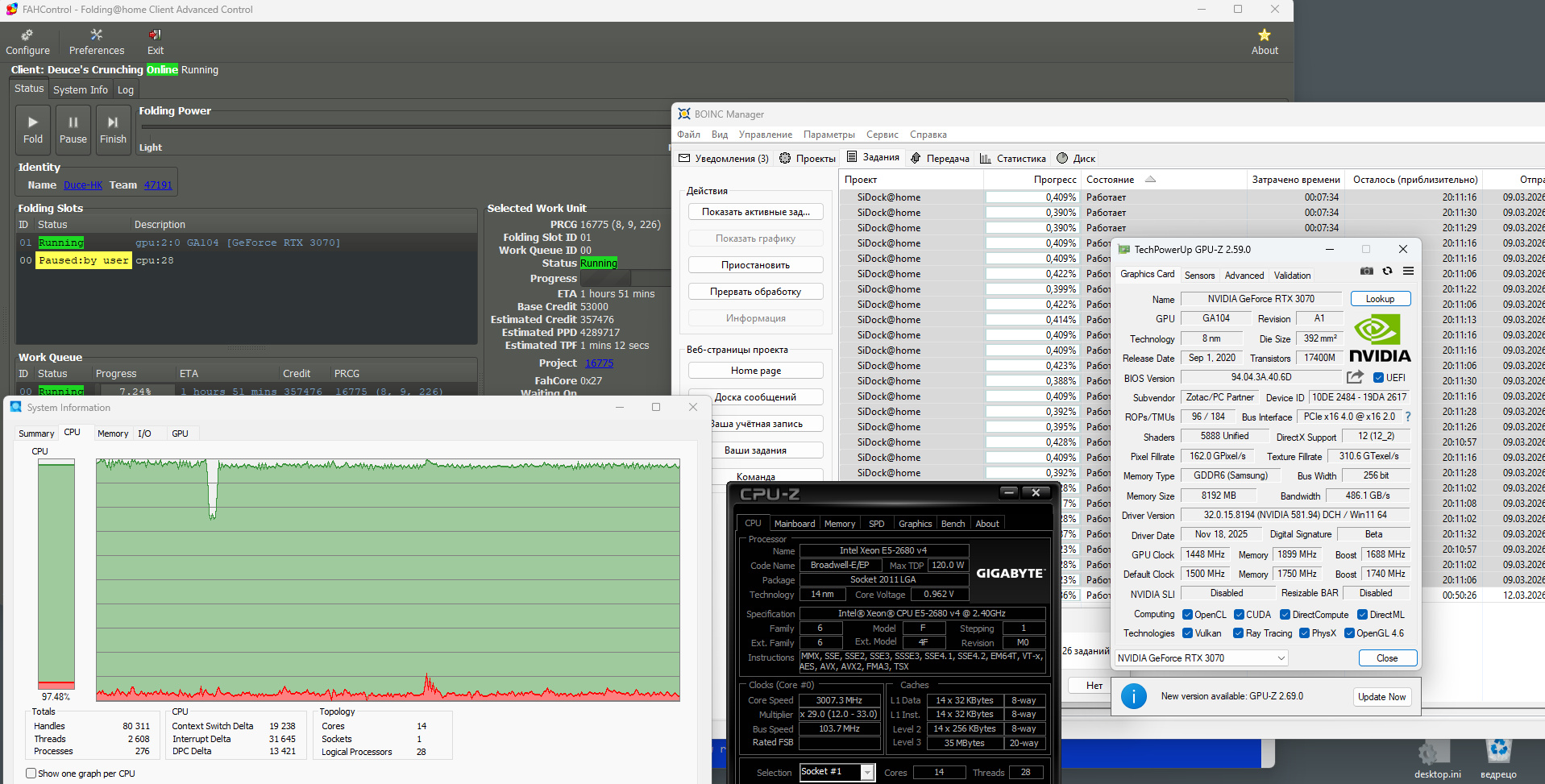Open Preferences in FAHControl toolbar
1545x784 pixels.
(97, 42)
